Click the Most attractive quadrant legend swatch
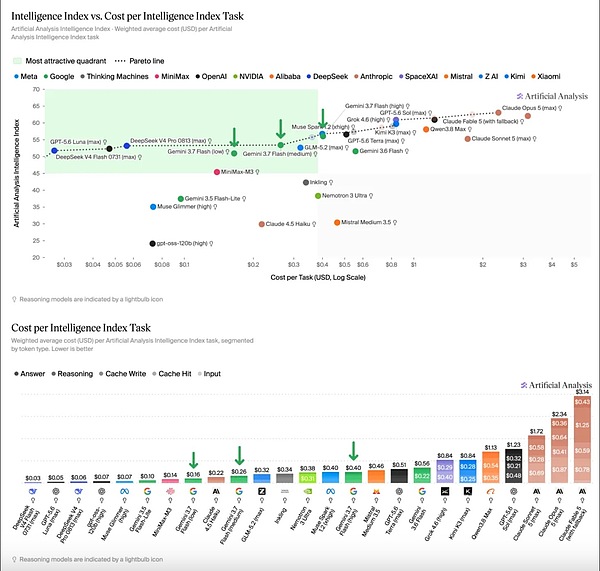 17,61
